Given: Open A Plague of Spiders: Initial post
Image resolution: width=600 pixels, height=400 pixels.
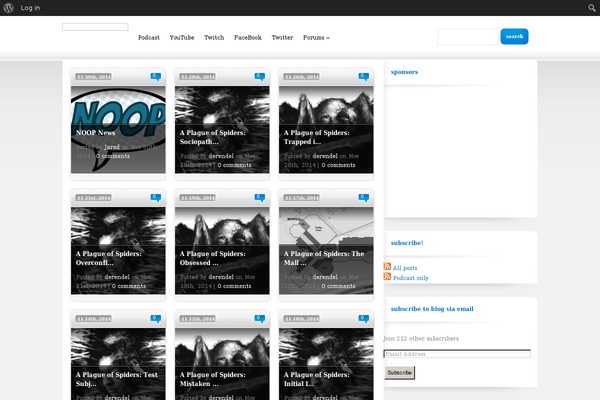Looking at the screenshot, I should click(x=316, y=379).
